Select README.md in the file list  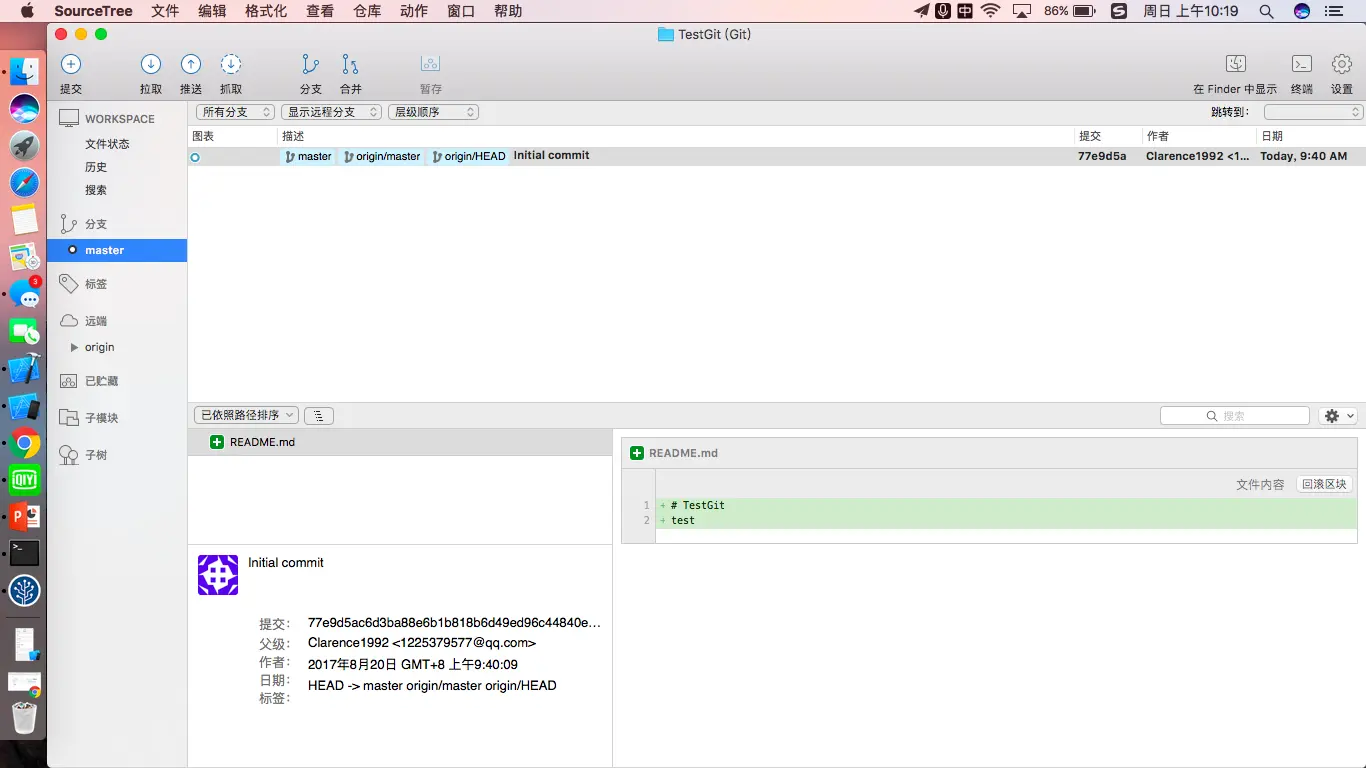[x=400, y=442]
